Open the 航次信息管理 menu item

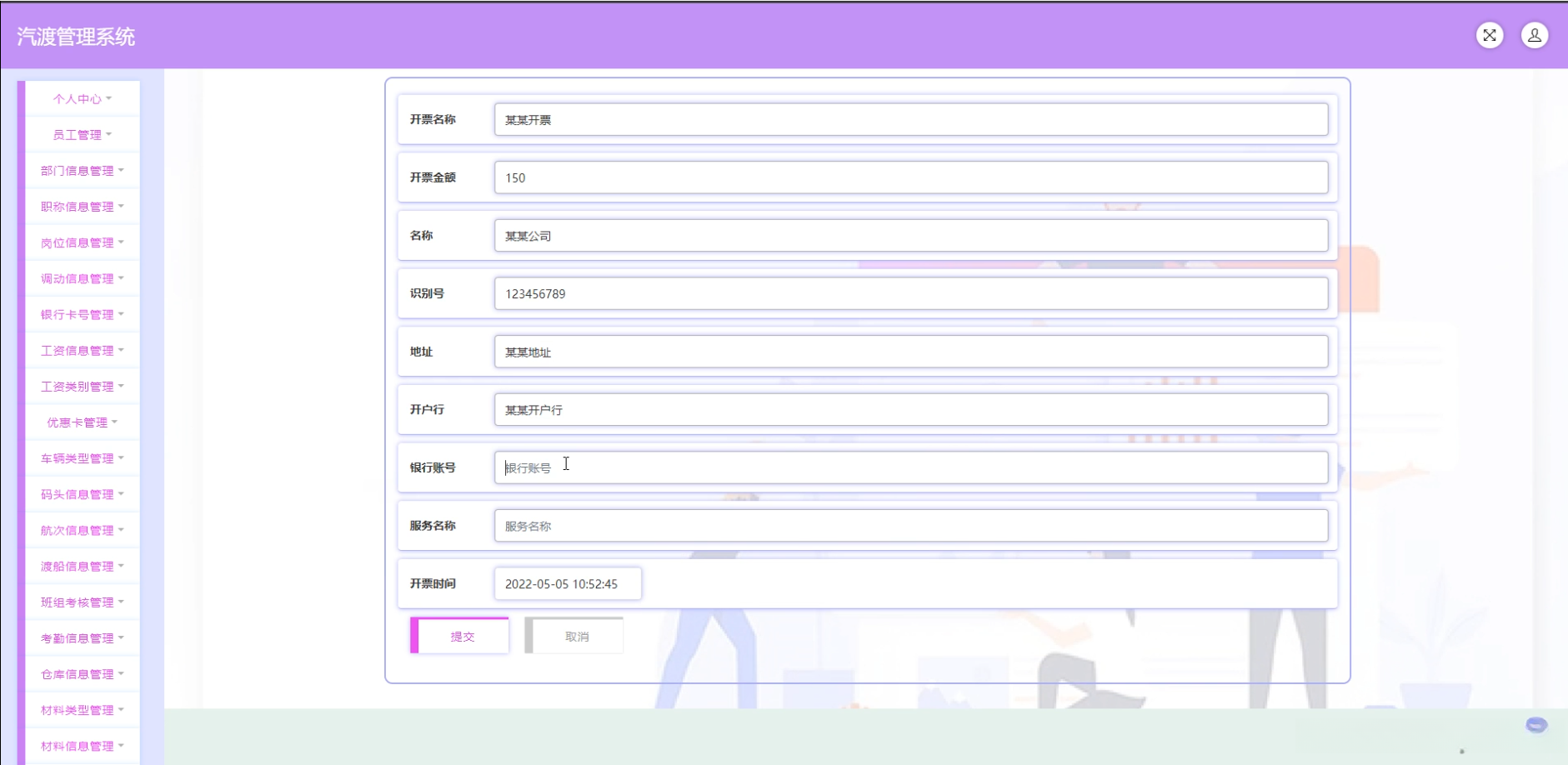pyautogui.click(x=83, y=530)
